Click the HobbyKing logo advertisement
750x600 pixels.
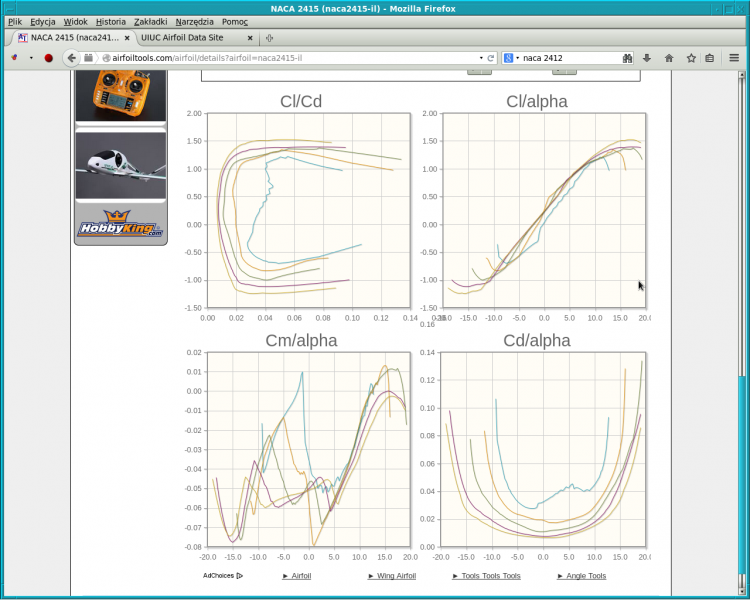pyautogui.click(x=120, y=225)
